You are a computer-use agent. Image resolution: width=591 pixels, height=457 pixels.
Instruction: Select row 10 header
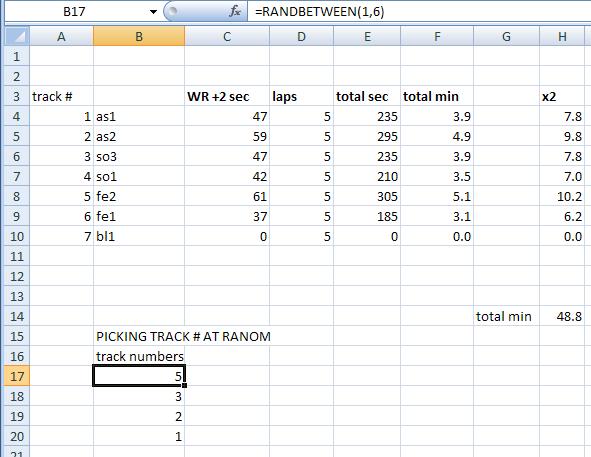click(x=17, y=236)
